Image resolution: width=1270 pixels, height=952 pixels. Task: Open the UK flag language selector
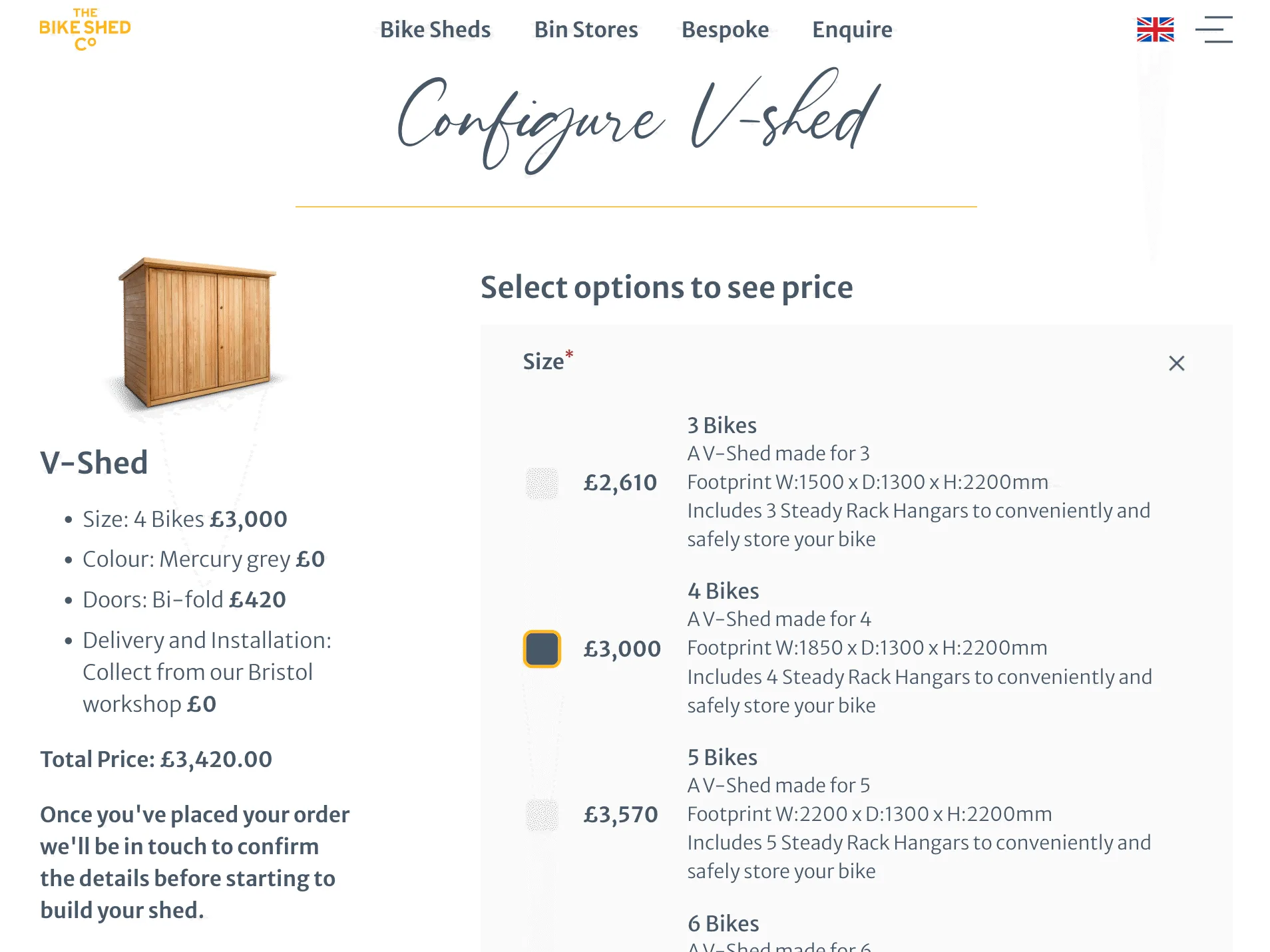1155,30
